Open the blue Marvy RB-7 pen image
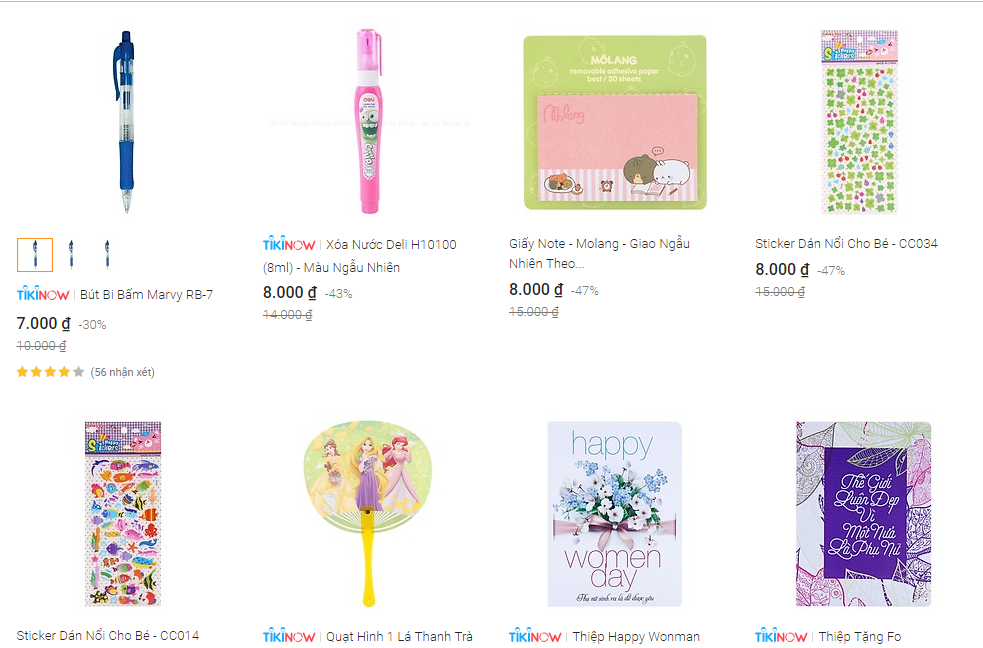 [125, 122]
